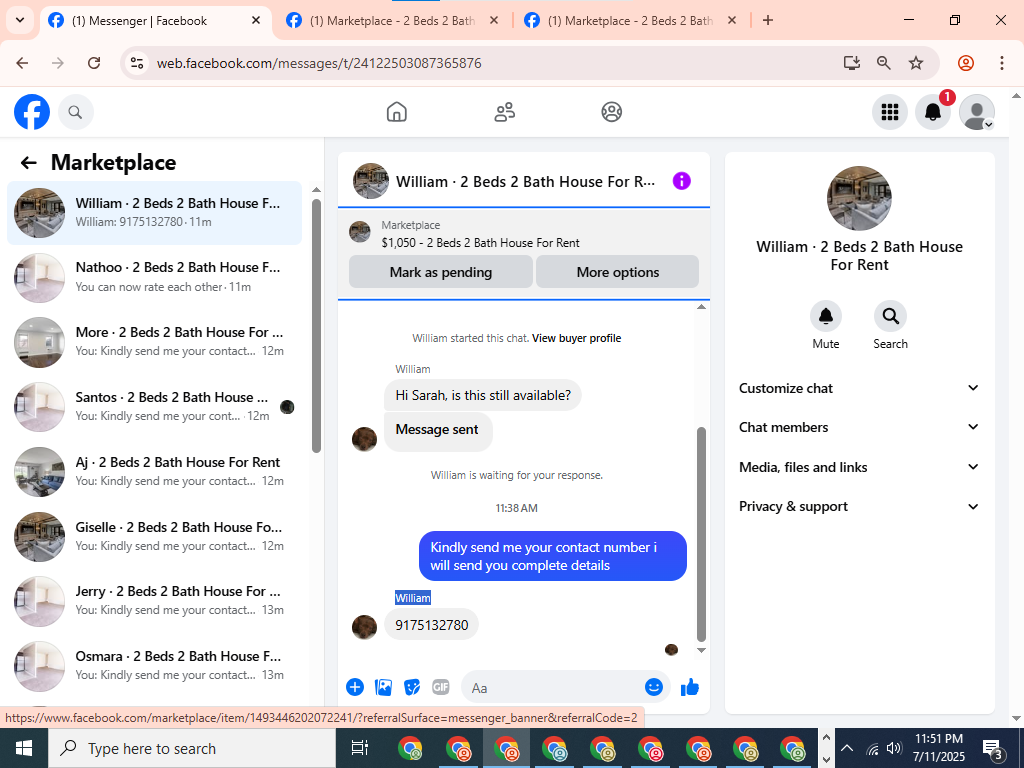Open the emoji picker smiley icon

[654, 687]
